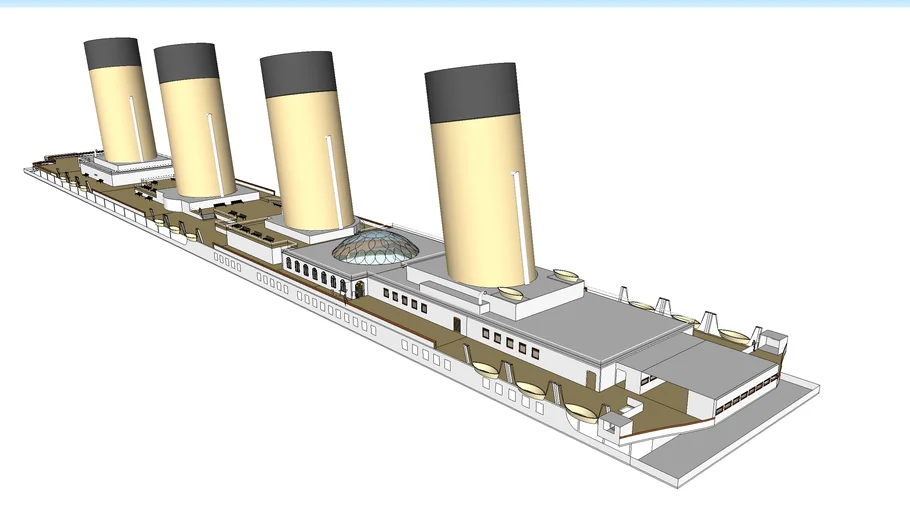910x512 pixels.
Task: Select the dark cap of the third funnel
Action: point(300,73)
